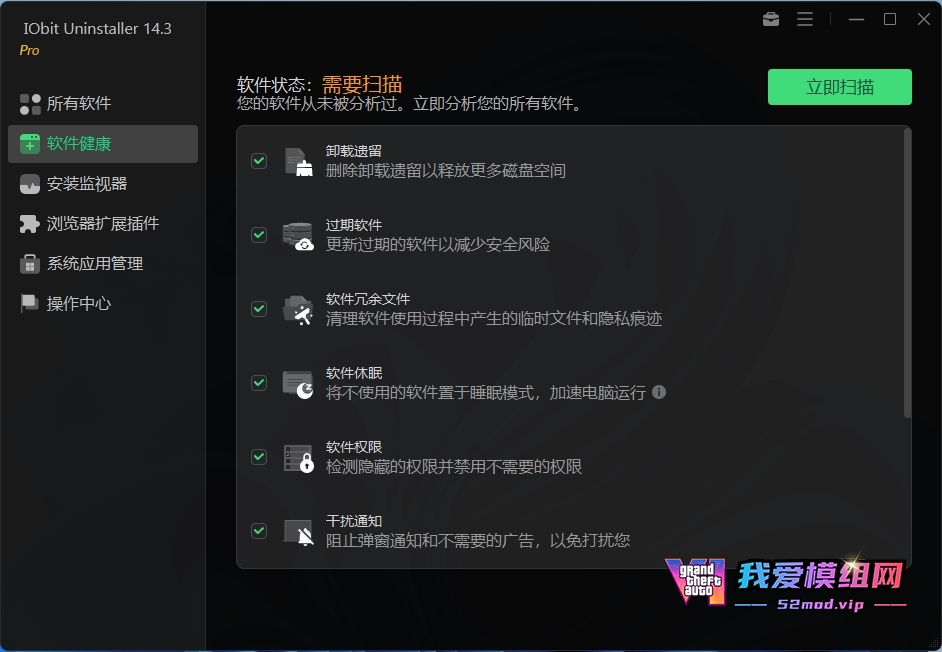
Task: Click the 需要扫描 status text
Action: pos(362,84)
